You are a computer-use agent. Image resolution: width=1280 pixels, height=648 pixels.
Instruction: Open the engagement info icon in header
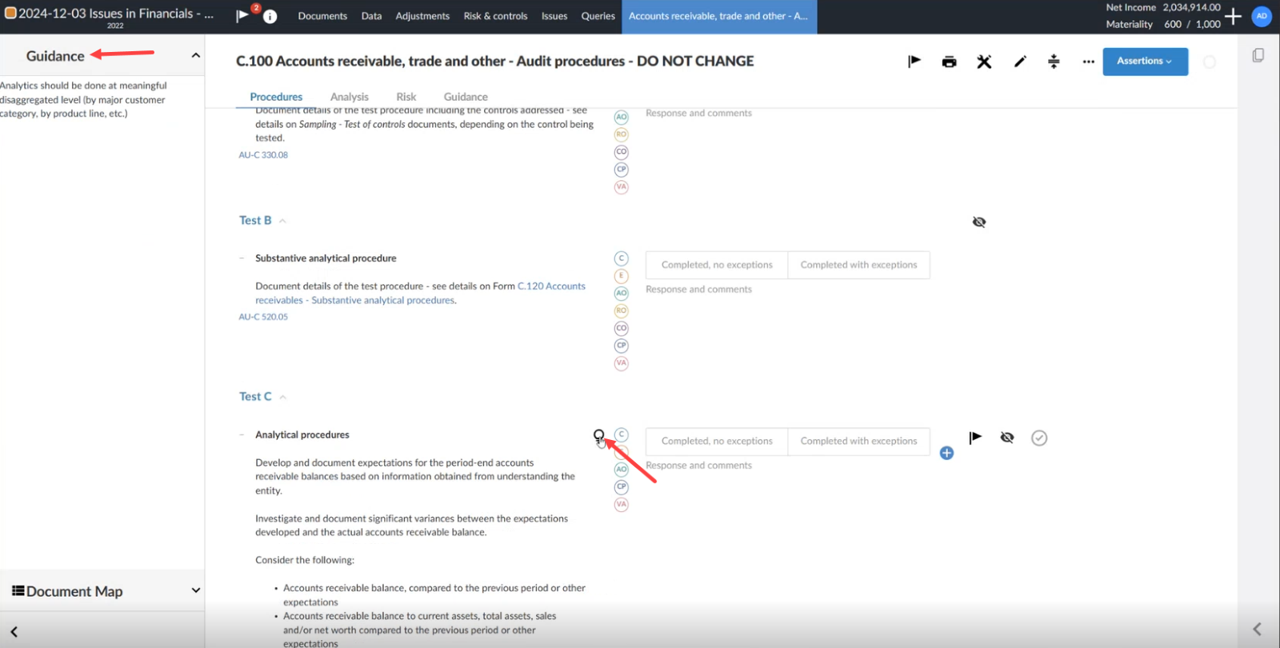tap(270, 17)
